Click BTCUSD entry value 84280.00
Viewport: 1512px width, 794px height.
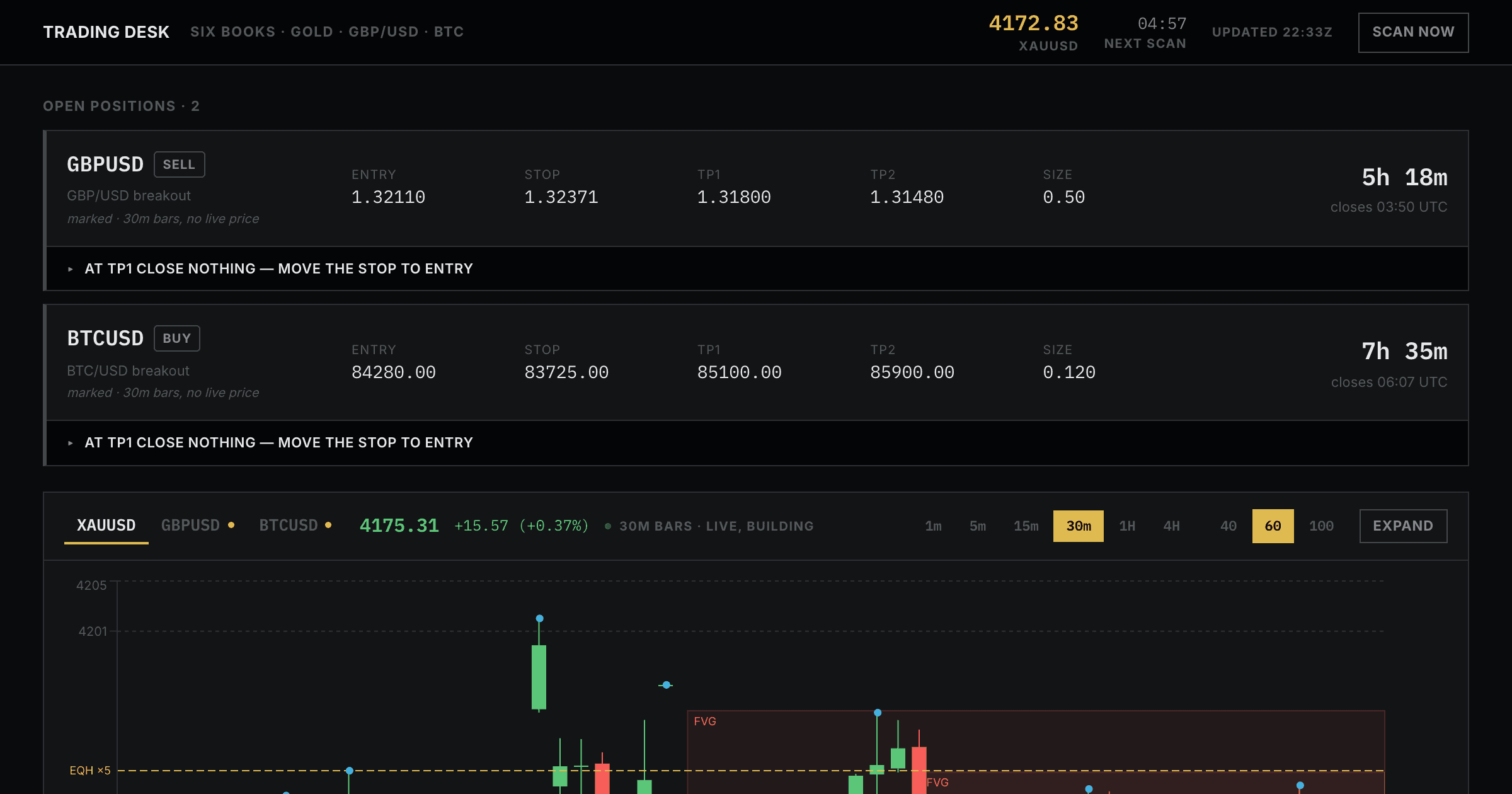click(393, 372)
